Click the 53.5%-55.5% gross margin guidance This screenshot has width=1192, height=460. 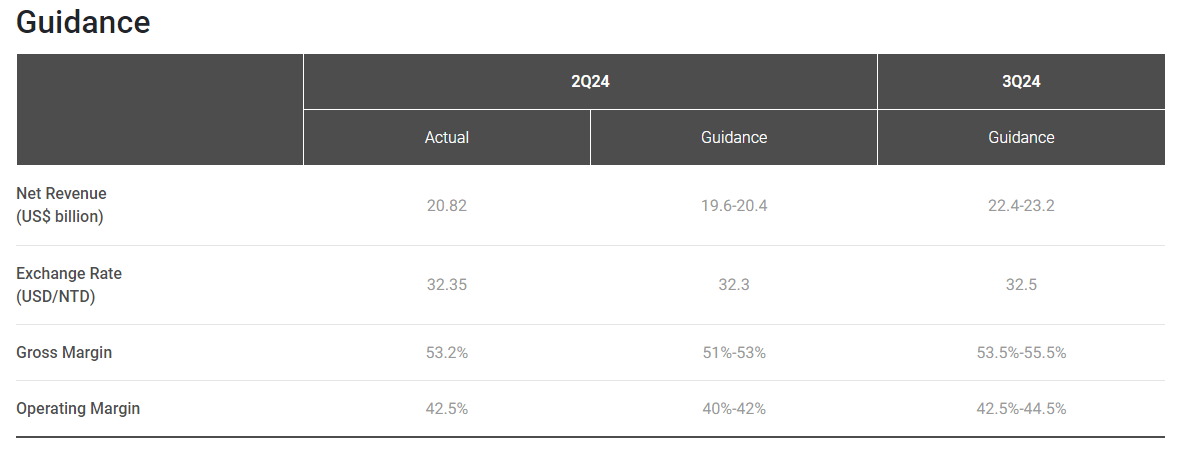(1021, 353)
